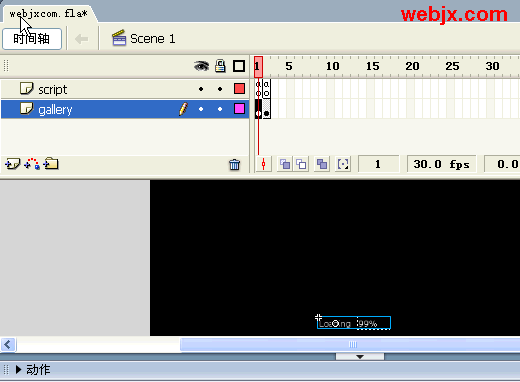Toggle the Timeline (时间轴) button

pos(32,39)
